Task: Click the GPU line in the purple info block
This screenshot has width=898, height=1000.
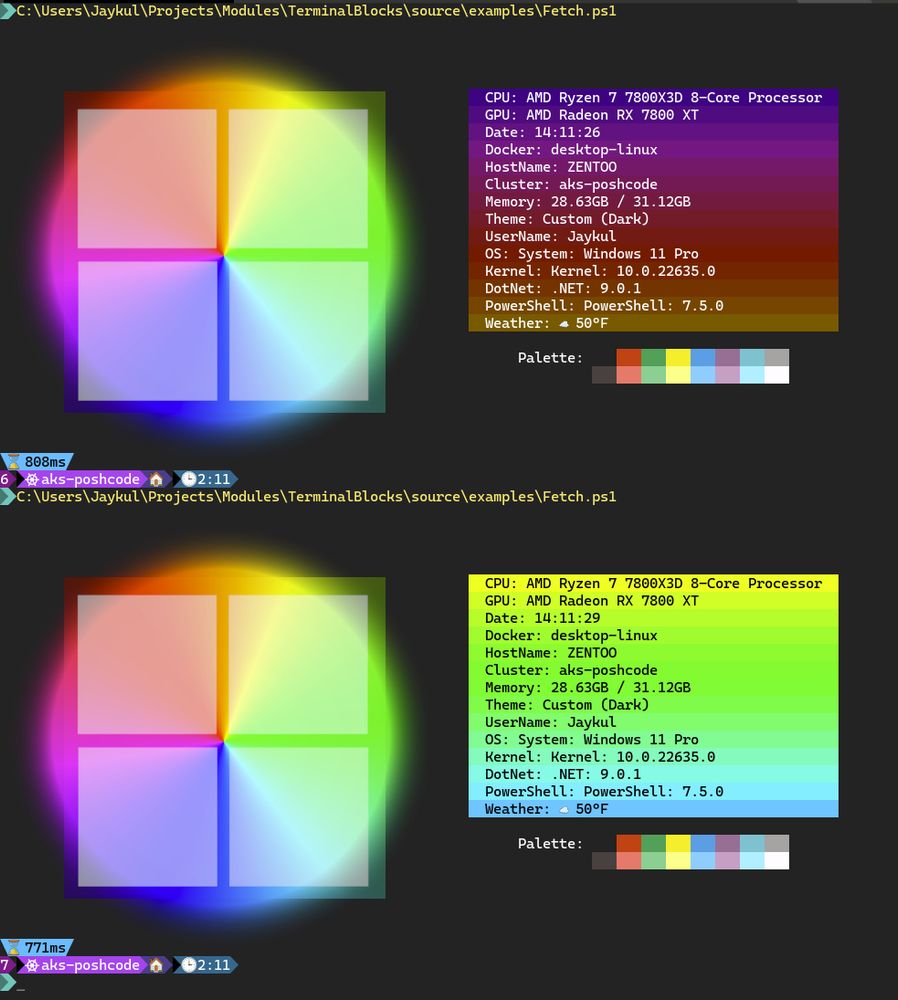Action: (591, 115)
